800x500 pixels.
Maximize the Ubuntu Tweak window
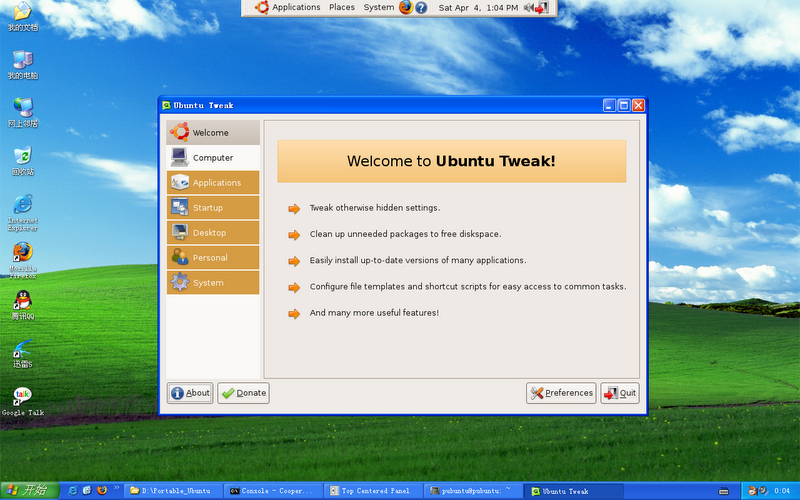click(623, 106)
